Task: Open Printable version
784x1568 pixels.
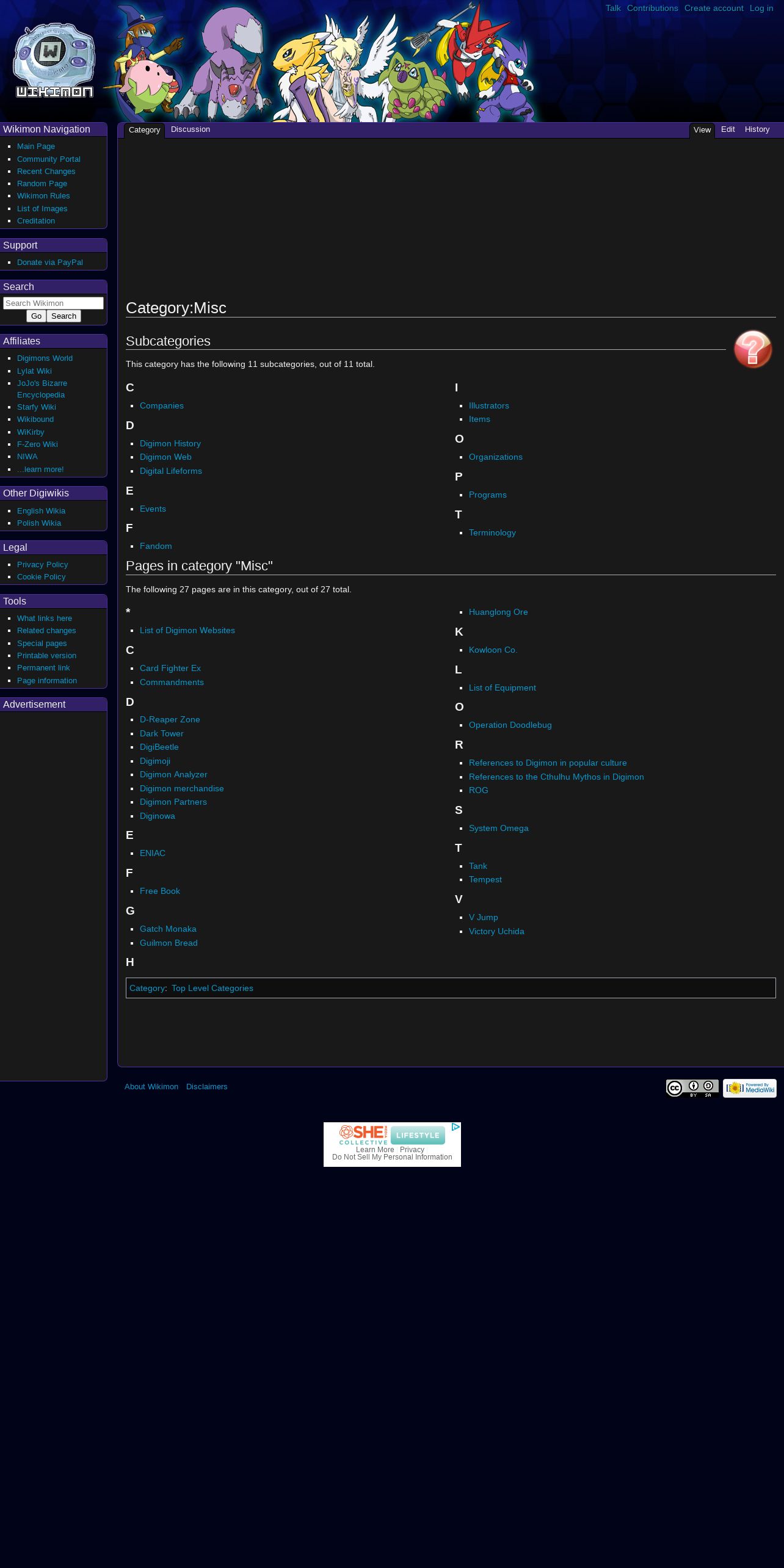Action: 46,656
